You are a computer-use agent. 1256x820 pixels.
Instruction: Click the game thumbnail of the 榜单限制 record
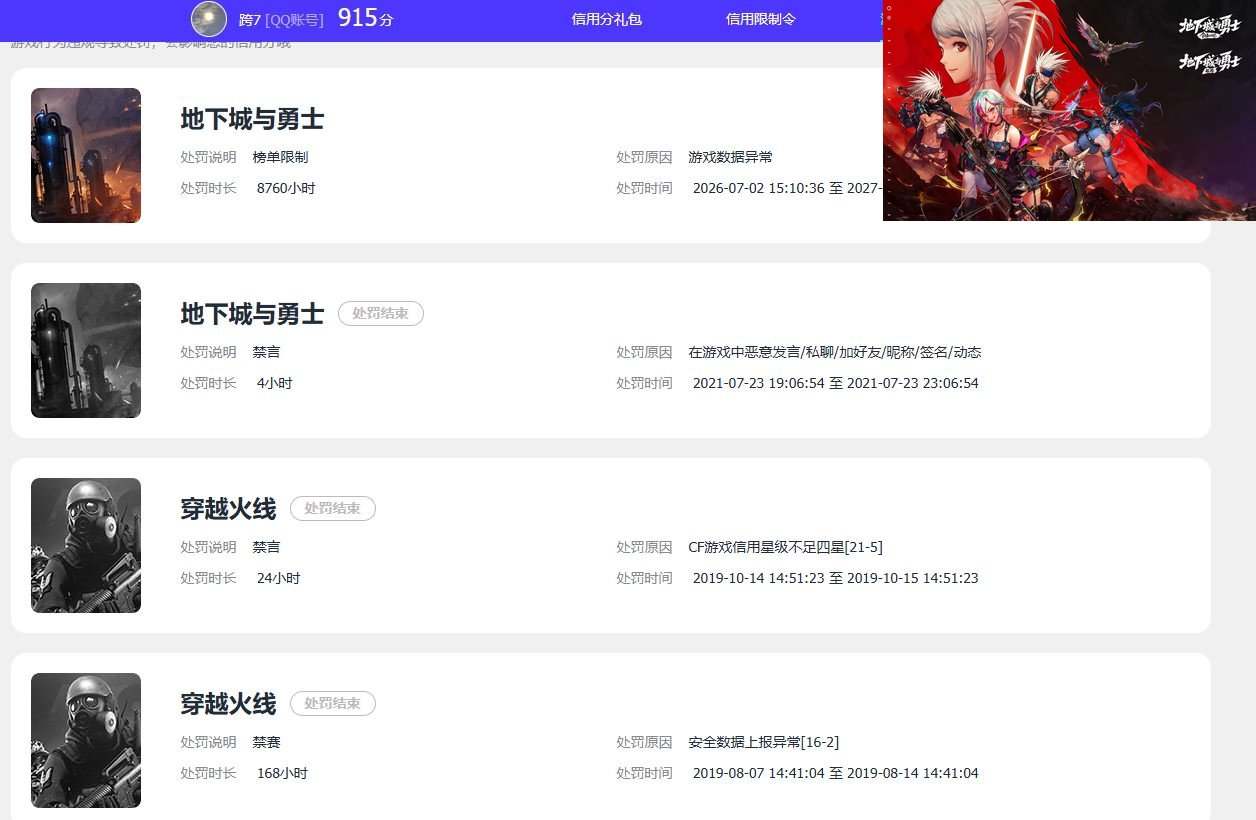pyautogui.click(x=86, y=155)
